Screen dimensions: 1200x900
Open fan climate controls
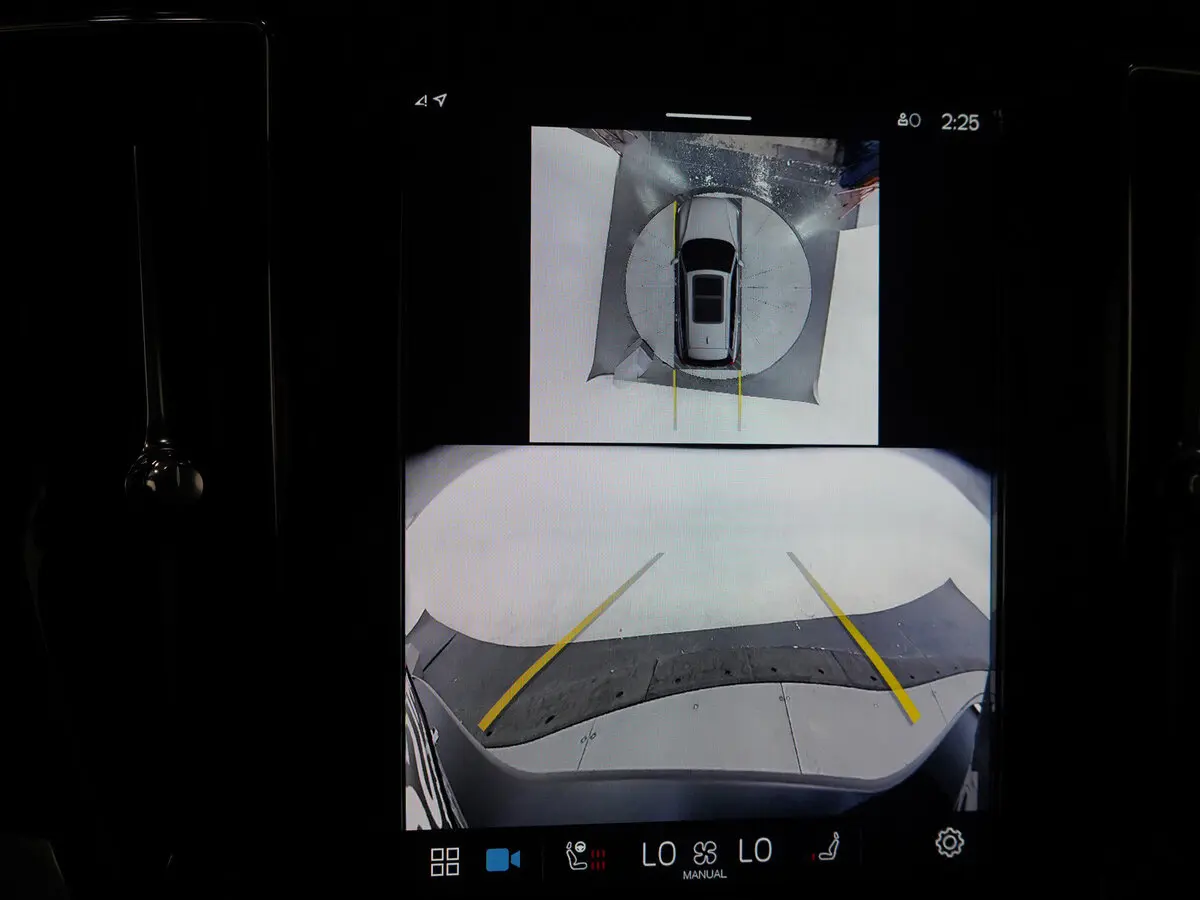point(704,853)
